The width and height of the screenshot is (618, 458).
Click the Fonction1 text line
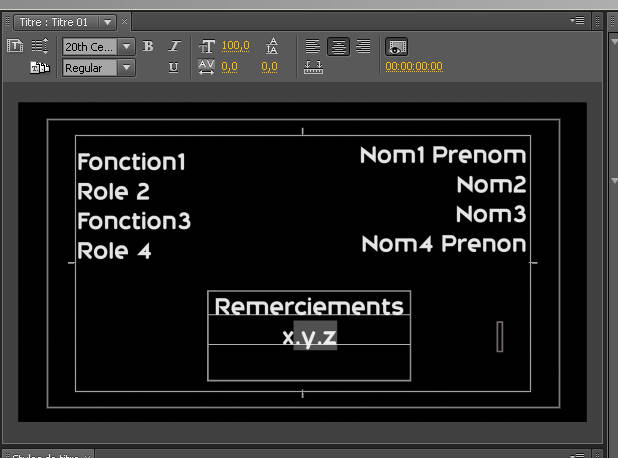click(x=131, y=162)
